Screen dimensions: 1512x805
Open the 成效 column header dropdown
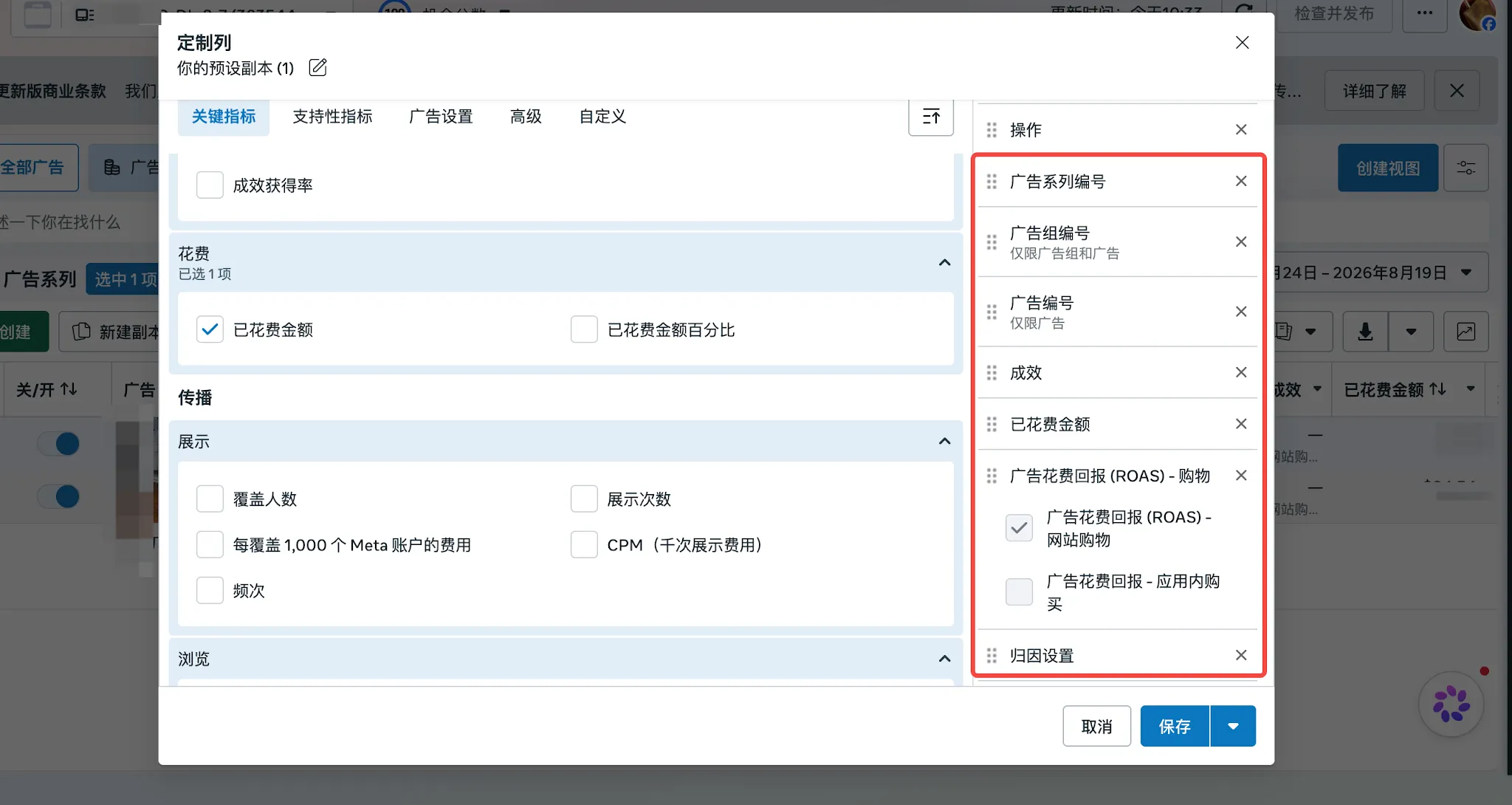[x=1317, y=388]
